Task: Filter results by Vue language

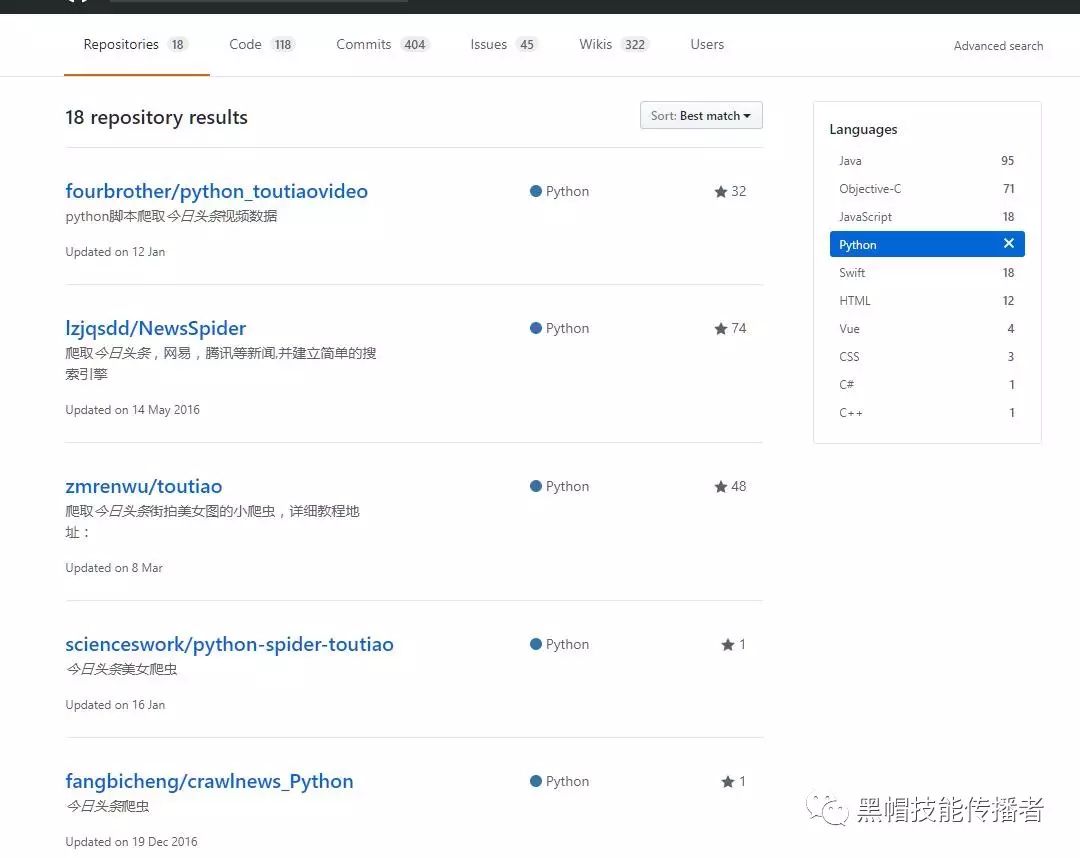Action: pos(927,329)
